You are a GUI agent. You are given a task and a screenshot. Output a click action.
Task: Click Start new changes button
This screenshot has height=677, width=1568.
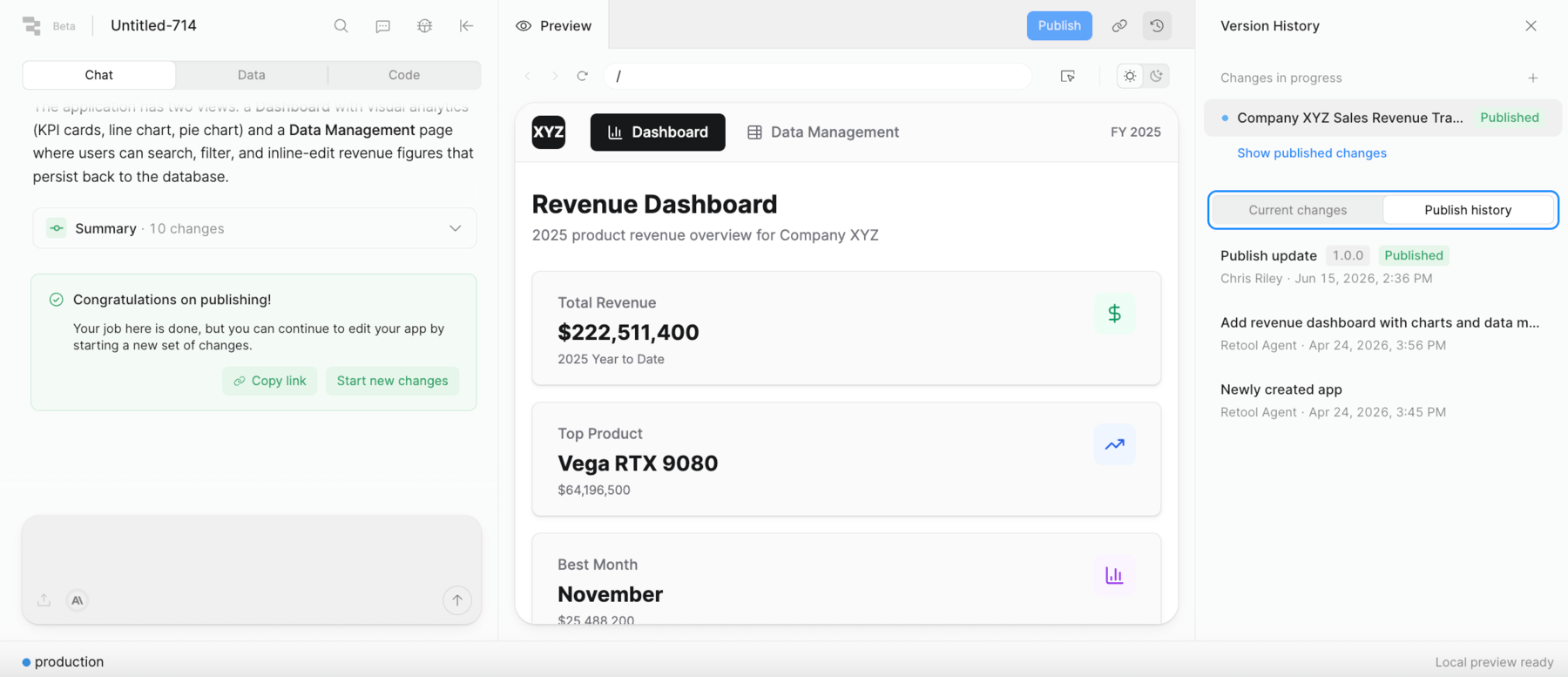[x=392, y=381]
